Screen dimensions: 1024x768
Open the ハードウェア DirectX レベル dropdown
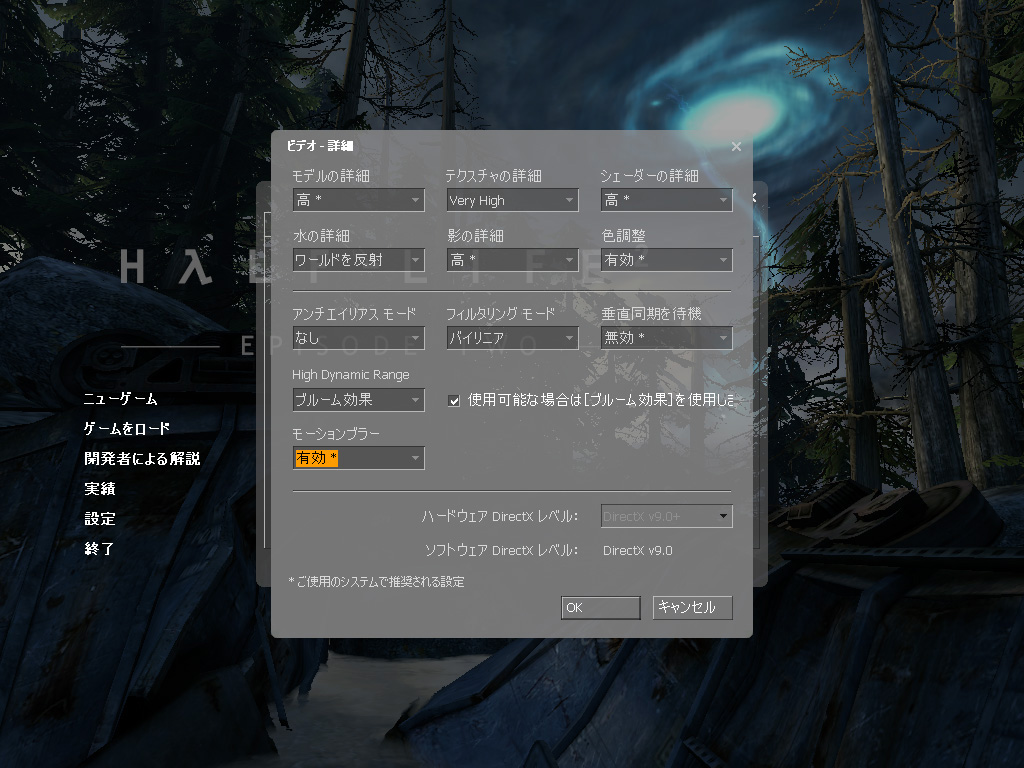(667, 516)
